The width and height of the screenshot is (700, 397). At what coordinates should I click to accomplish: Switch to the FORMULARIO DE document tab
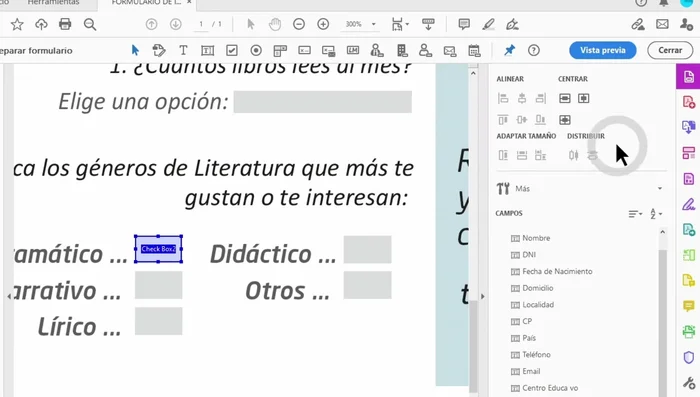pyautogui.click(x=146, y=3)
